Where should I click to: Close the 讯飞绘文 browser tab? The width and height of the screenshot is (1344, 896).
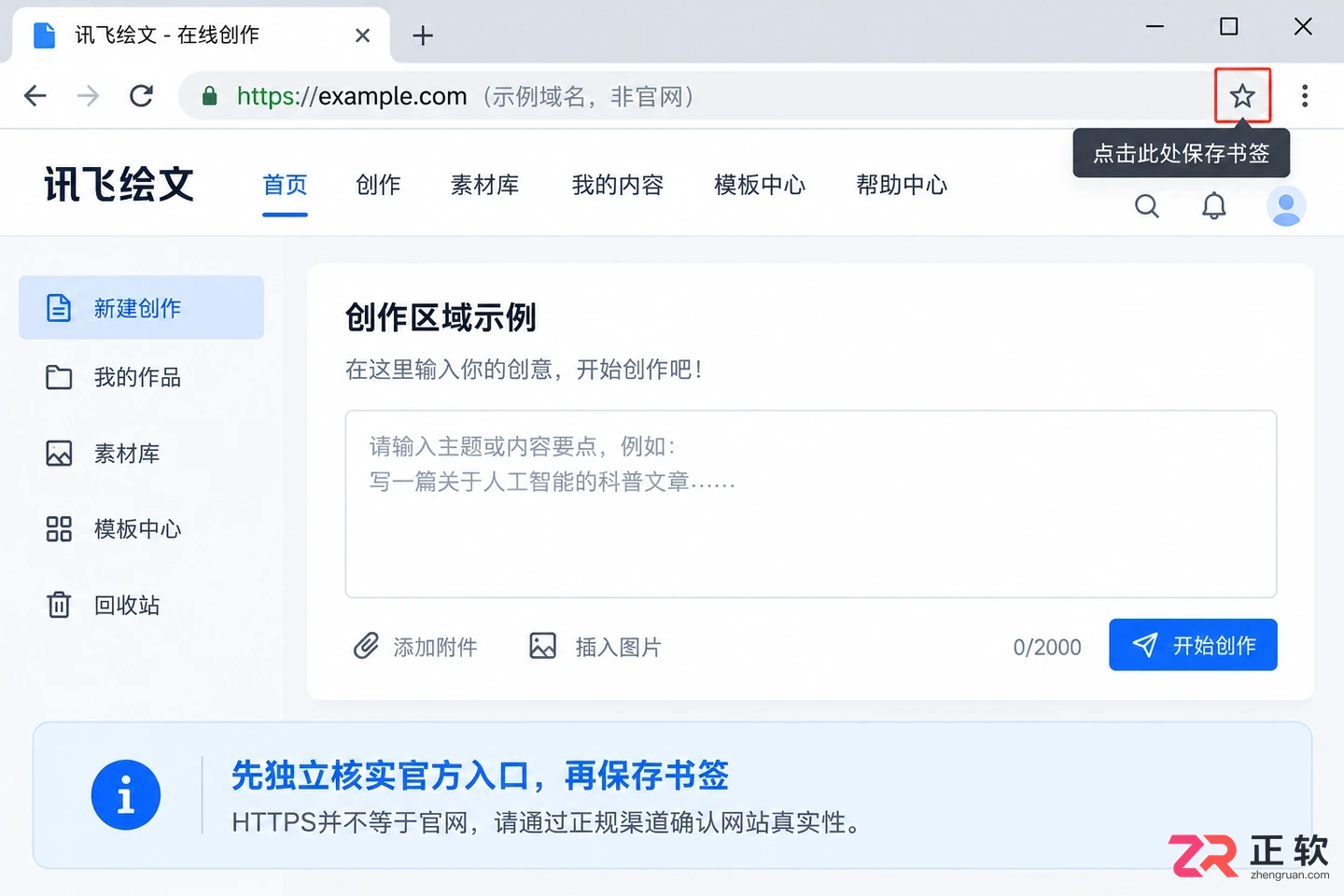pyautogui.click(x=363, y=35)
